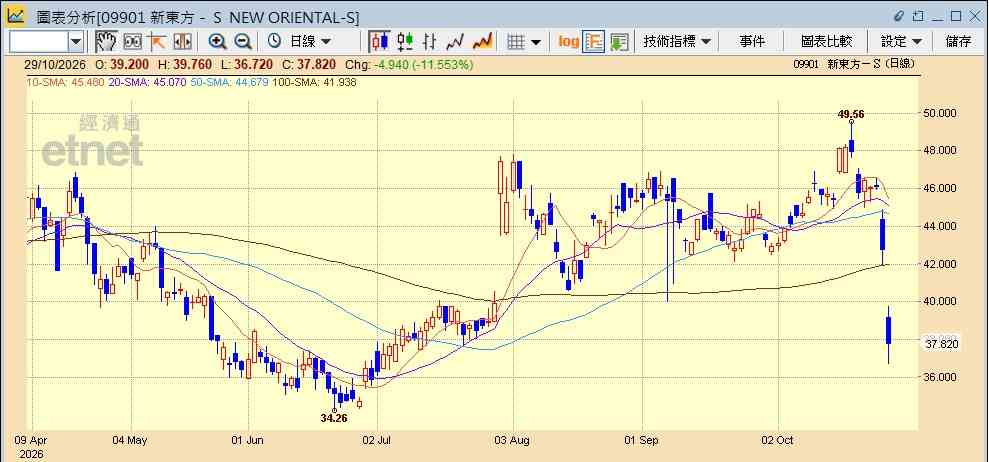Toggle the log scale button
The width and height of the screenshot is (989, 462).
568,42
